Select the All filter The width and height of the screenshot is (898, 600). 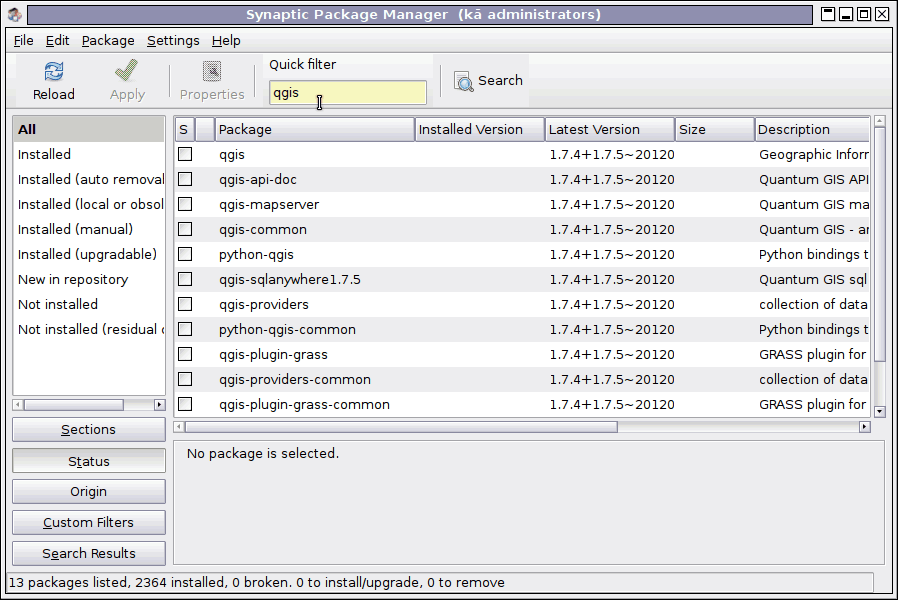coord(89,129)
